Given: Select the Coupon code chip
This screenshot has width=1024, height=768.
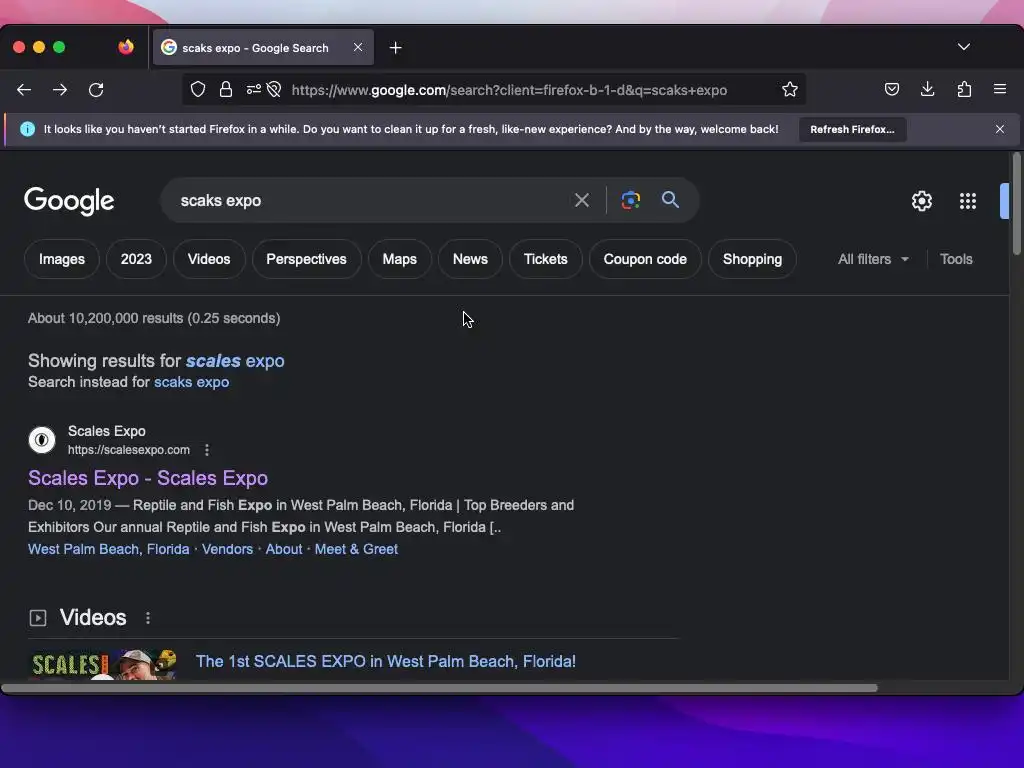Looking at the screenshot, I should click(645, 259).
